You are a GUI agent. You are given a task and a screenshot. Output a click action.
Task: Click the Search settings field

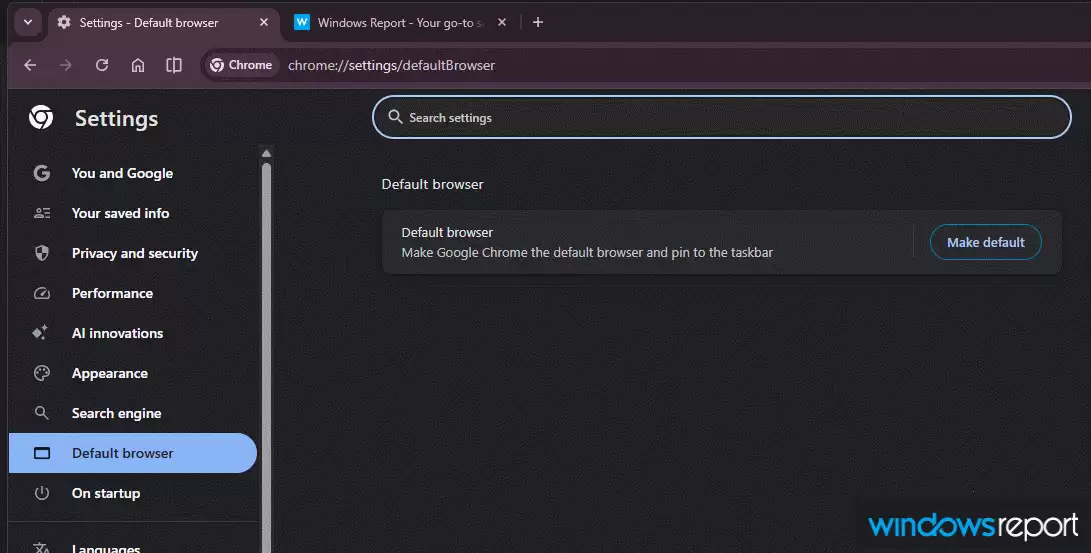click(720, 118)
